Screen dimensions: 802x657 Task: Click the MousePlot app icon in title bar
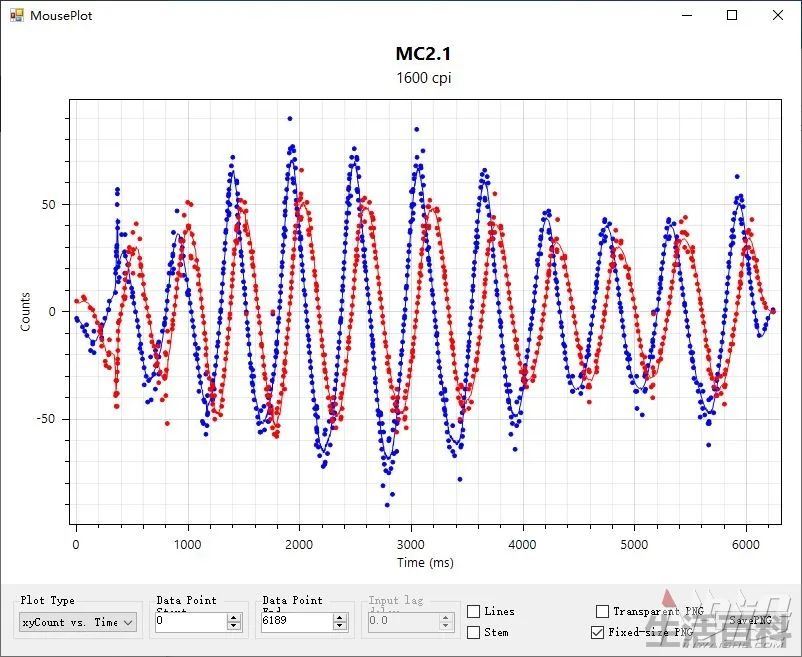(16, 15)
